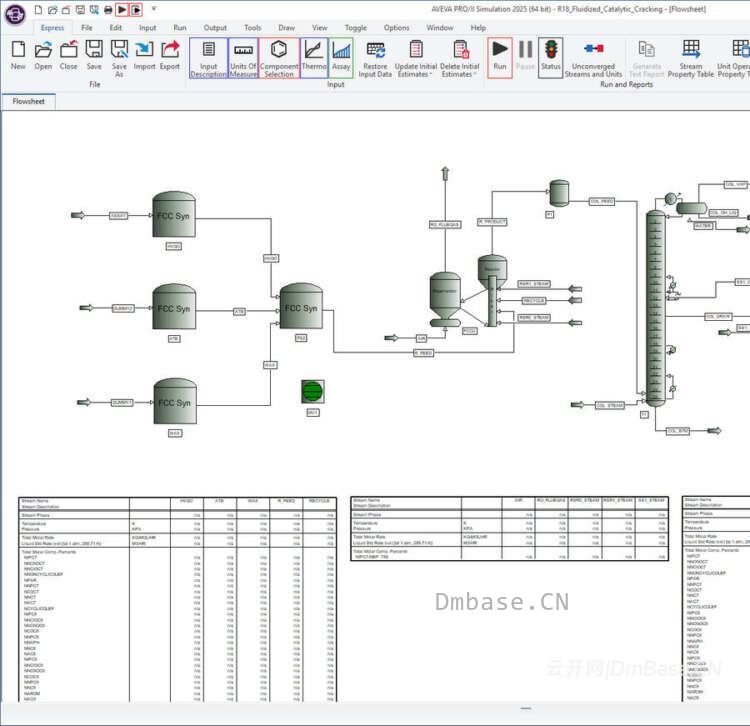Open the Thermo data icon
750x726 pixels.
pos(314,58)
